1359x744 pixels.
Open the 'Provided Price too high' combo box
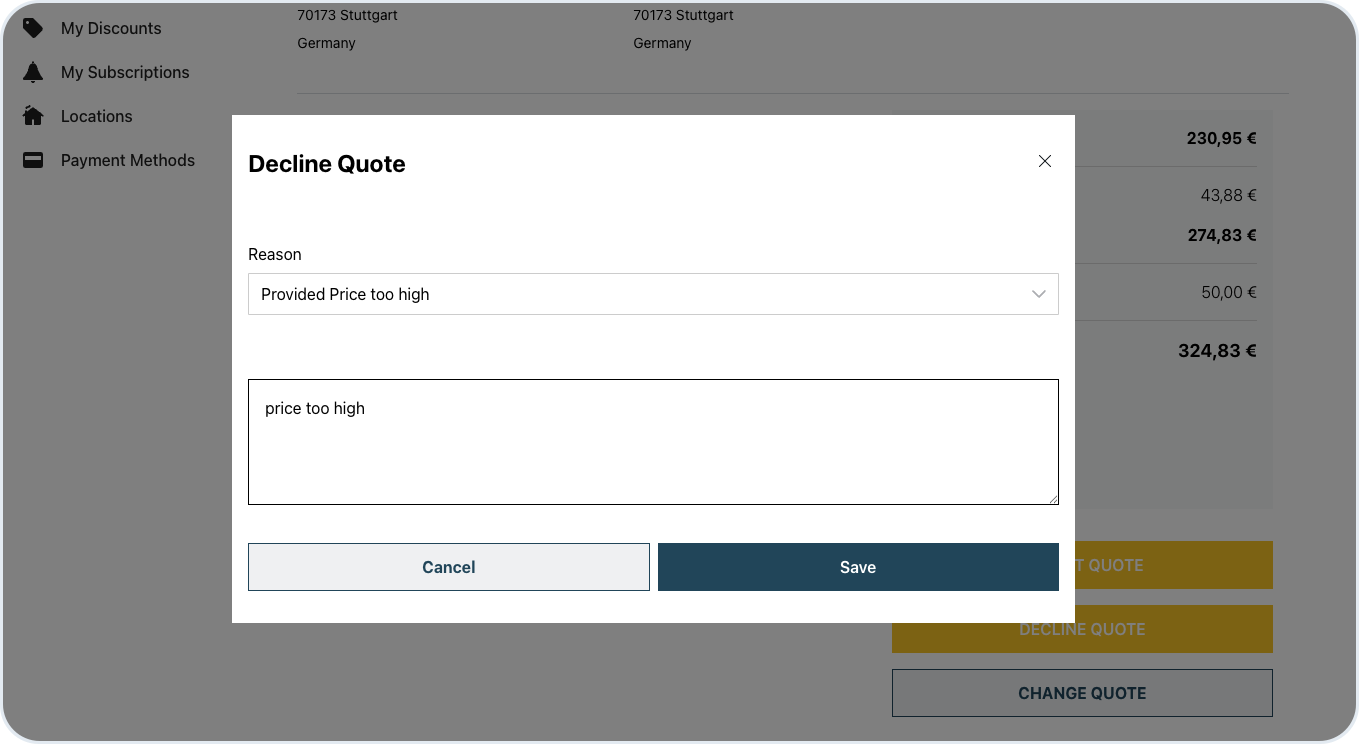(640, 294)
